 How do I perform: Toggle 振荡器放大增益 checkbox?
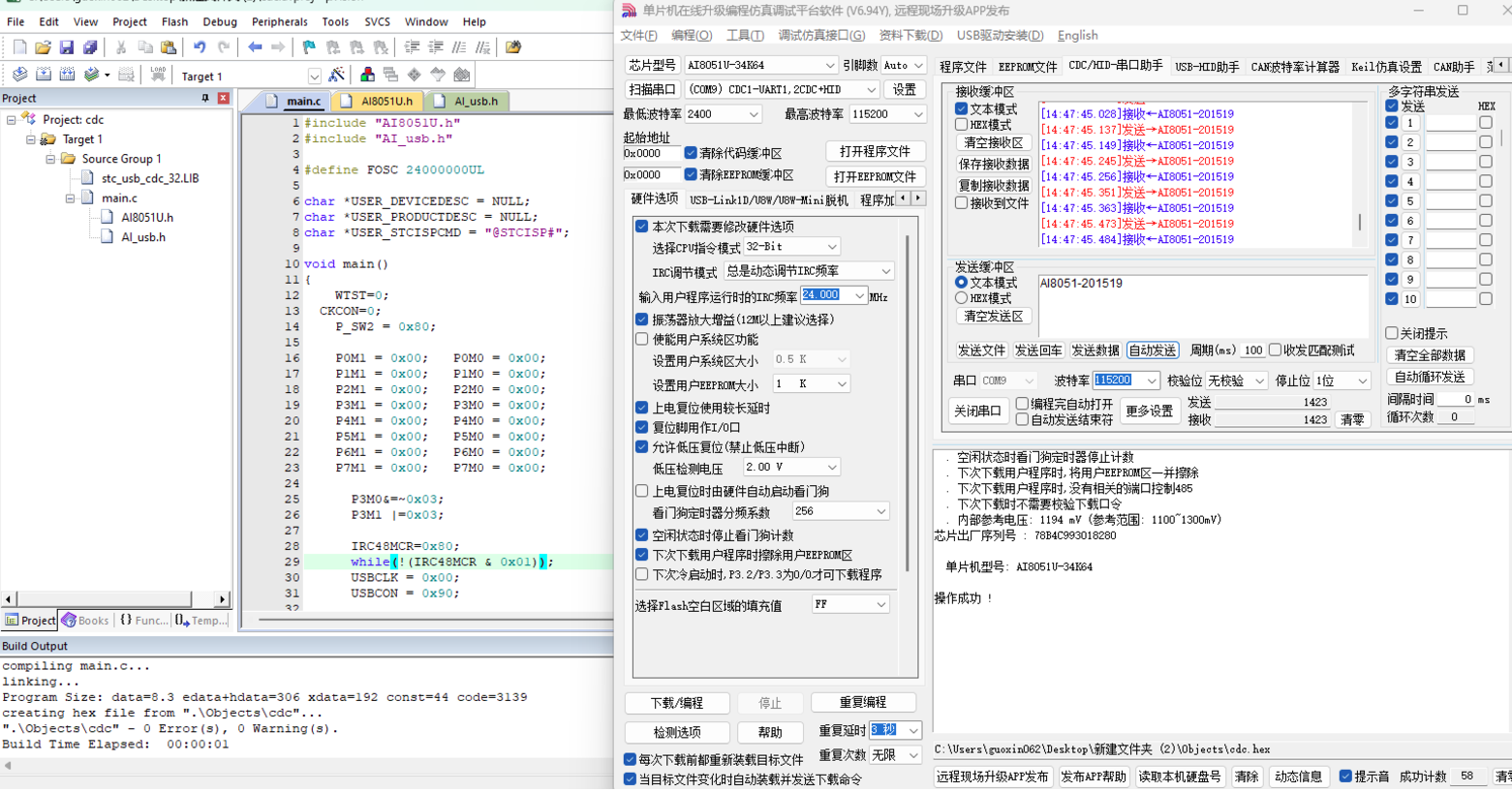click(641, 320)
